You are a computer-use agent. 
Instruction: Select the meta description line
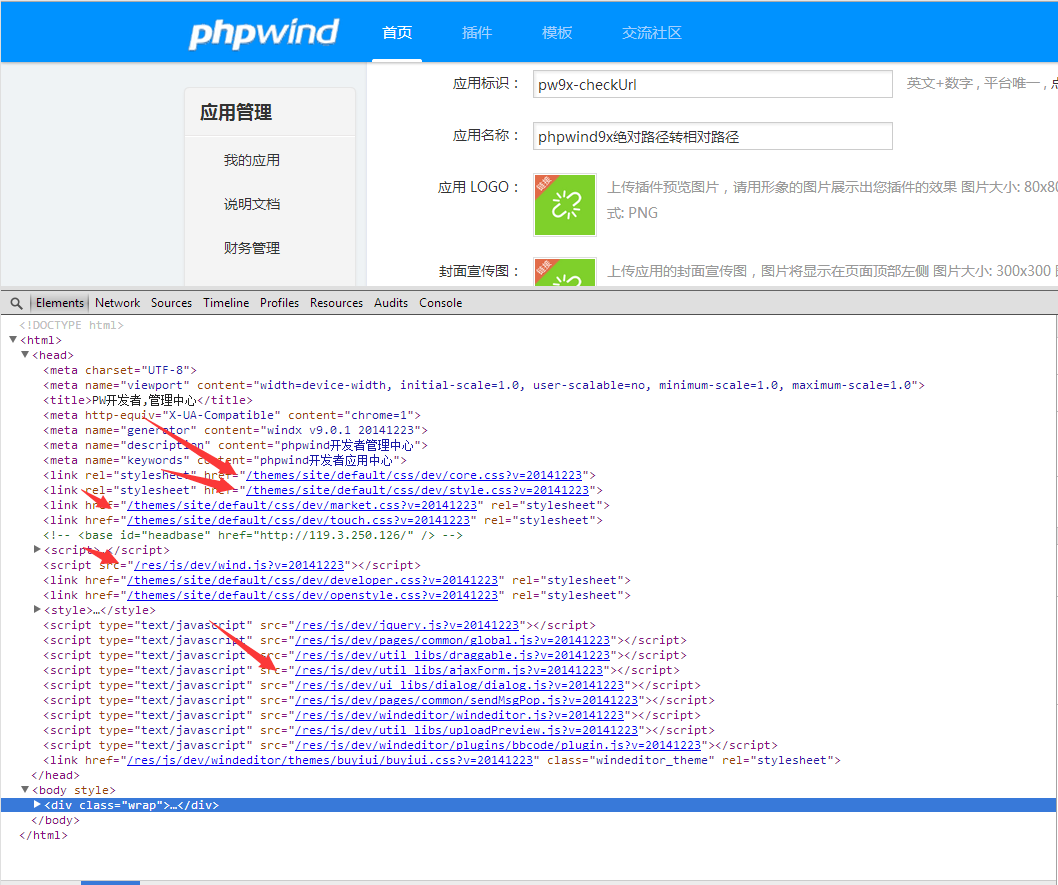click(235, 445)
